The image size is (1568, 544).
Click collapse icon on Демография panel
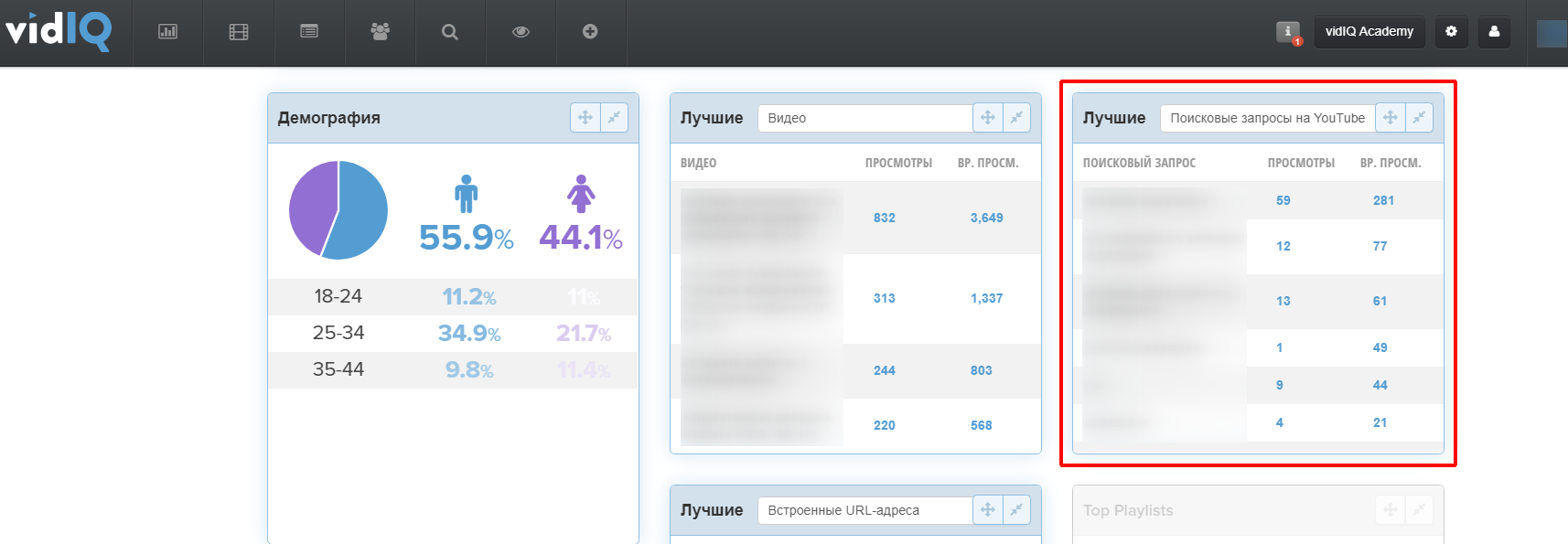[615, 117]
